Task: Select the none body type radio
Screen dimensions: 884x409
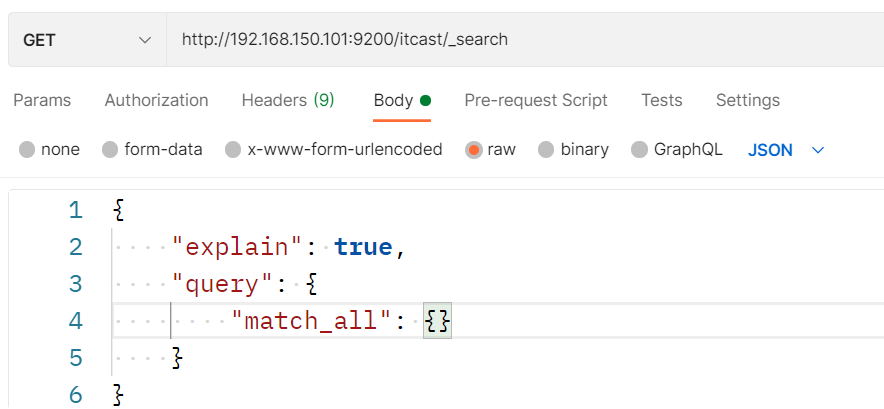Action: pos(27,150)
